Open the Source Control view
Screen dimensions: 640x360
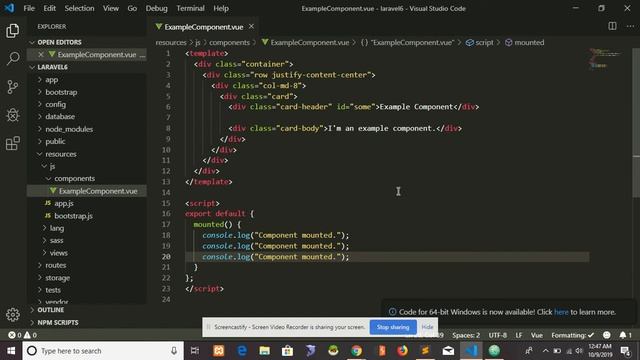pos(13,87)
